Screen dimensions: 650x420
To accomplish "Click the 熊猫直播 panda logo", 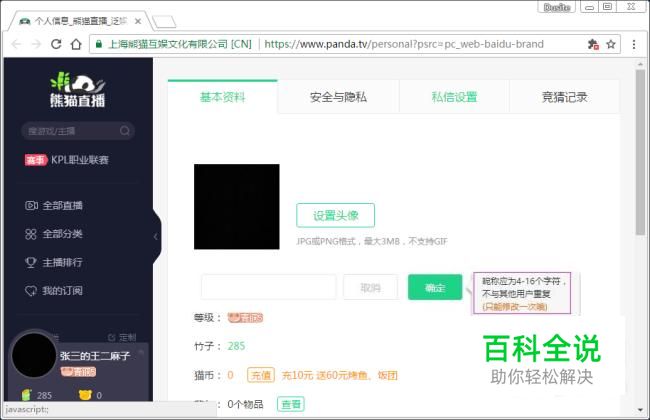I will click(78, 89).
